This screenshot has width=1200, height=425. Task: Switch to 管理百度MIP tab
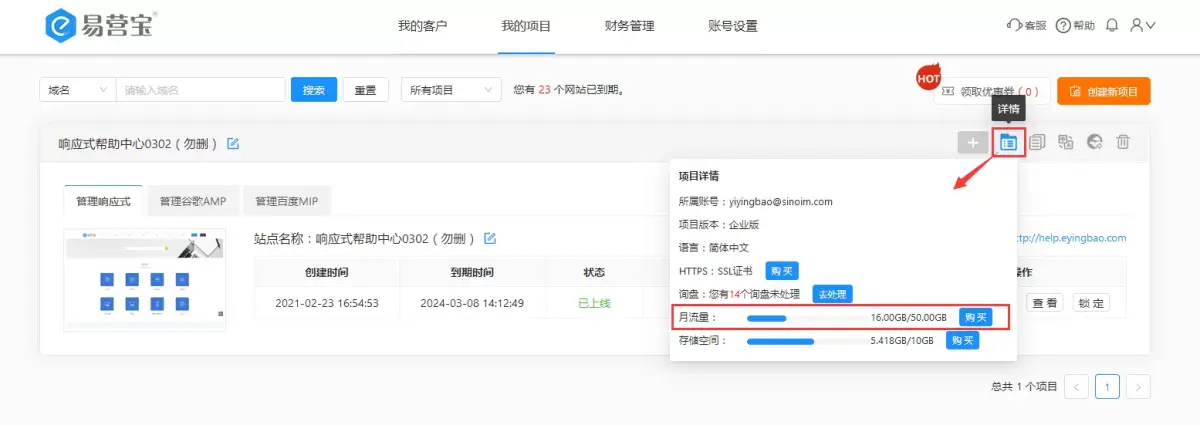[x=287, y=201]
